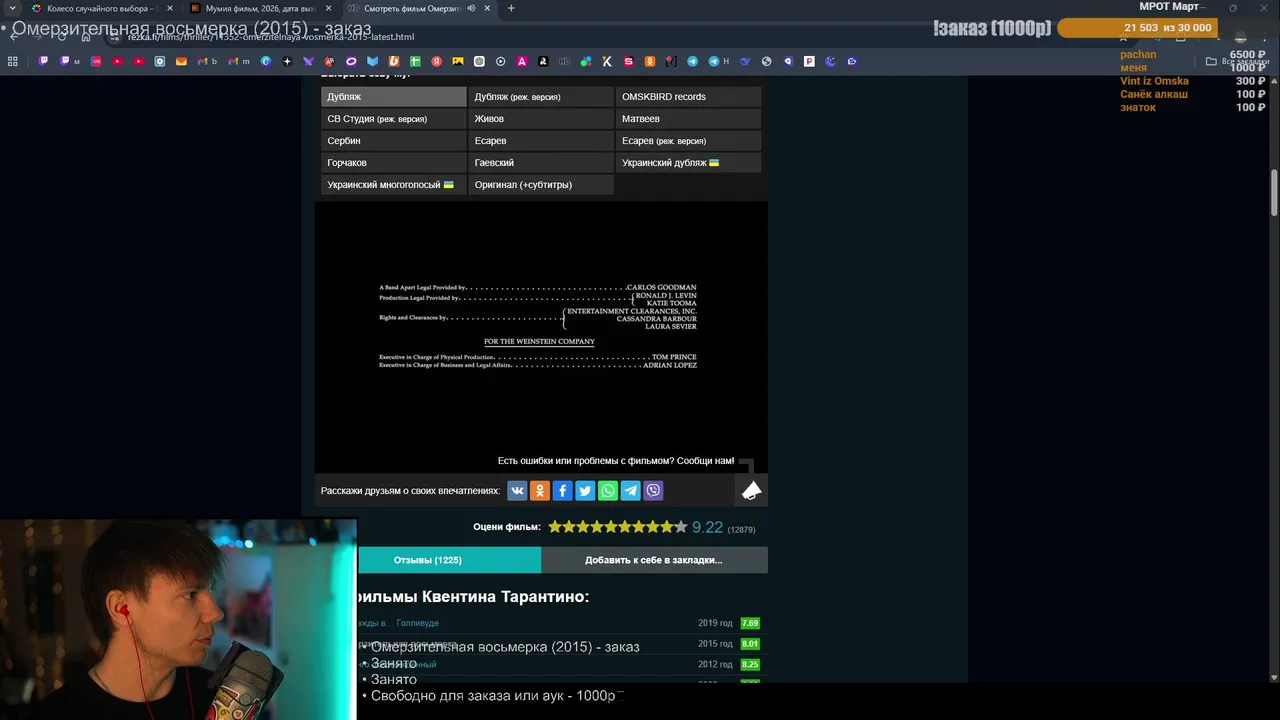
Task: Click the 9.22 film rating value
Action: 707,527
